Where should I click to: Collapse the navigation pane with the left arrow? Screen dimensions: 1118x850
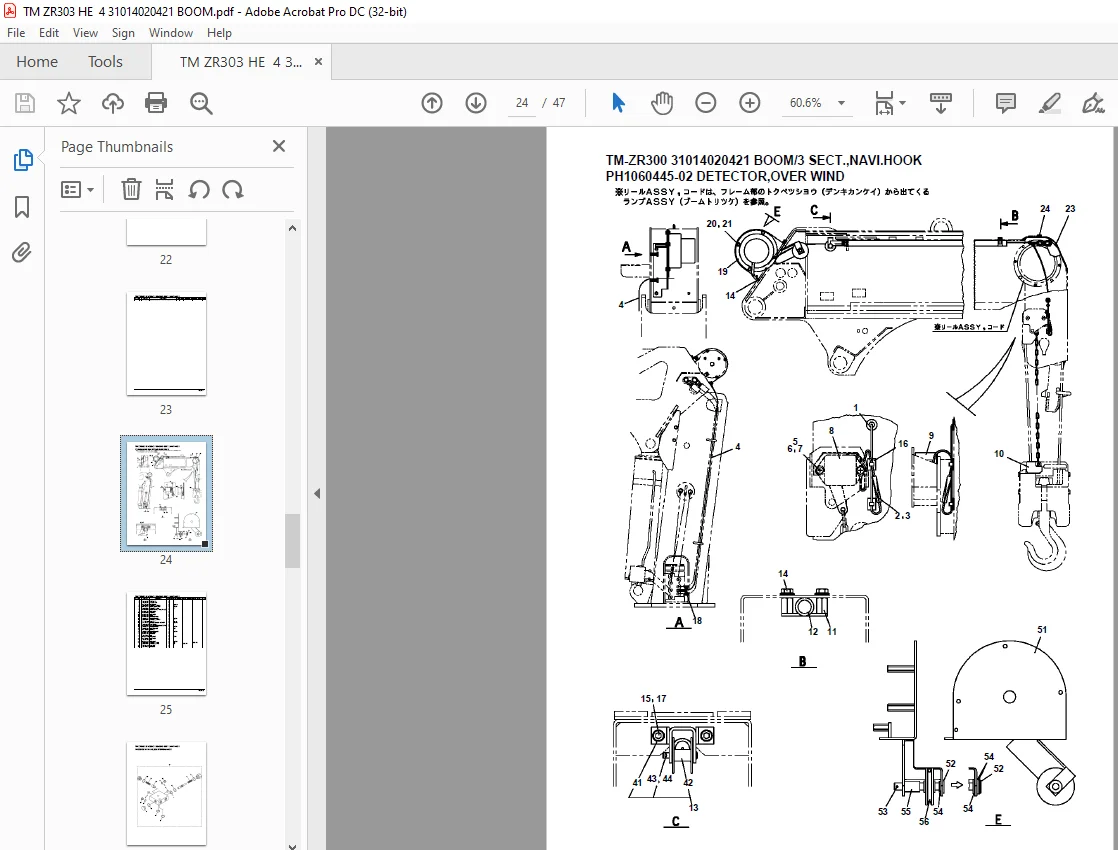(x=317, y=493)
